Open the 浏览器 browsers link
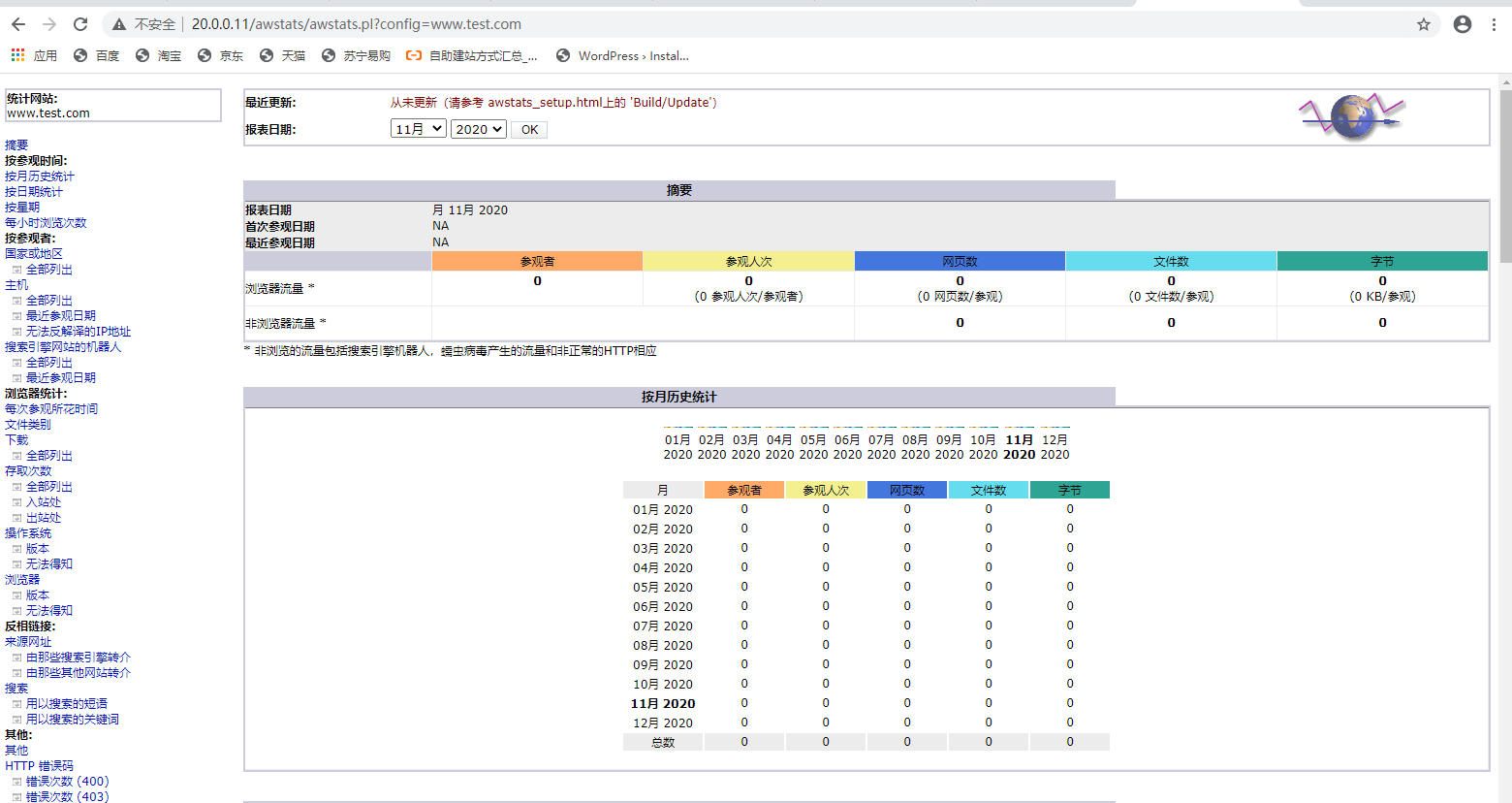Screen dimensions: 1512x803 click(22, 580)
